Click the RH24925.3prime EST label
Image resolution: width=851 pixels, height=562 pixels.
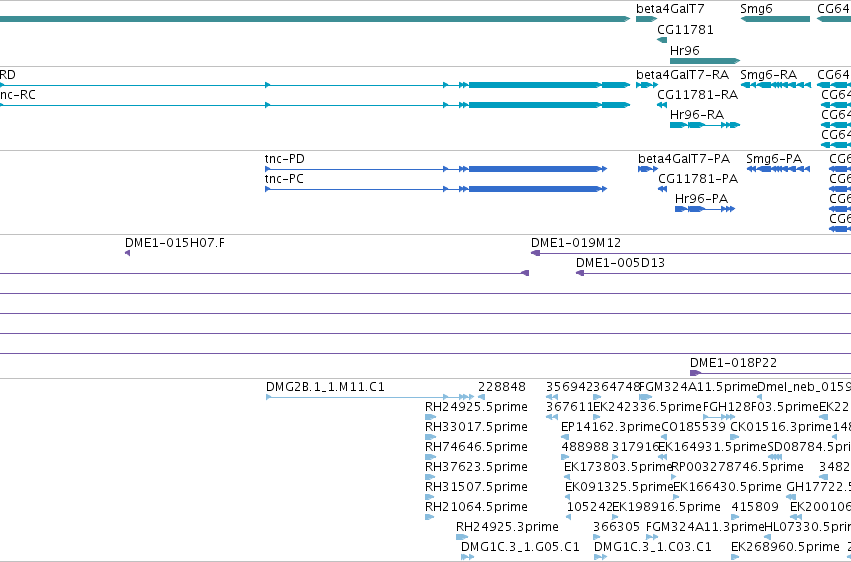point(507,528)
